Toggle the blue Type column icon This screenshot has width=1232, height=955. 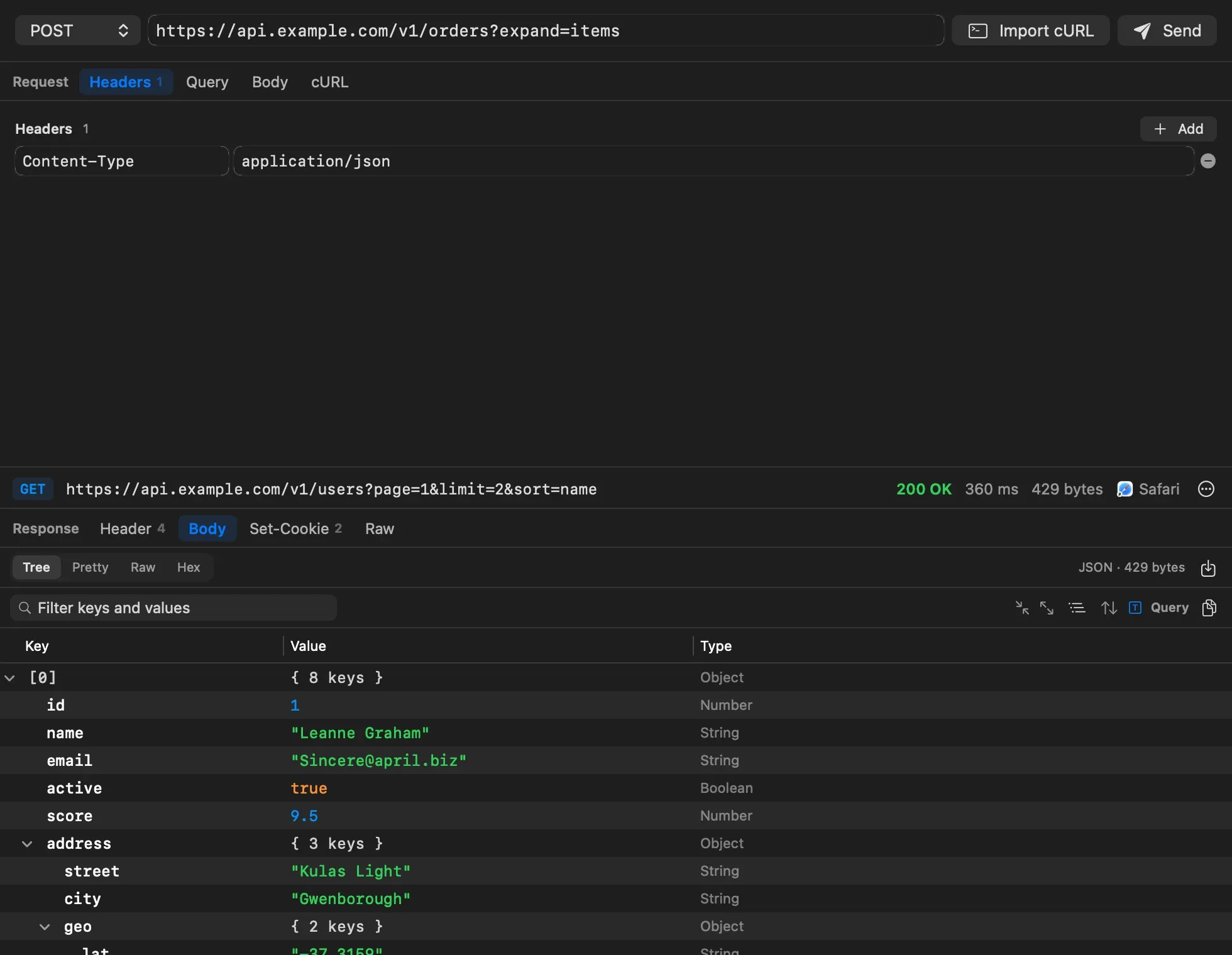(1135, 608)
